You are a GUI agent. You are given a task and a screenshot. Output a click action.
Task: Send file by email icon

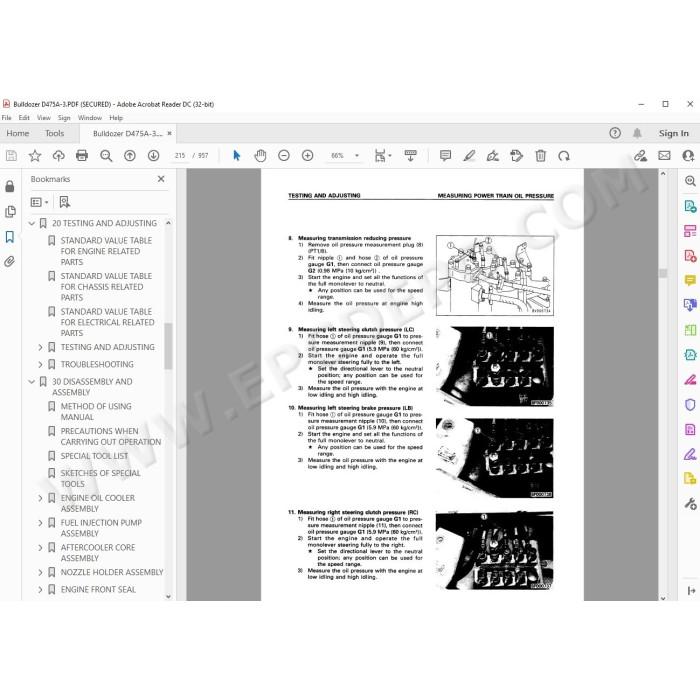click(664, 156)
